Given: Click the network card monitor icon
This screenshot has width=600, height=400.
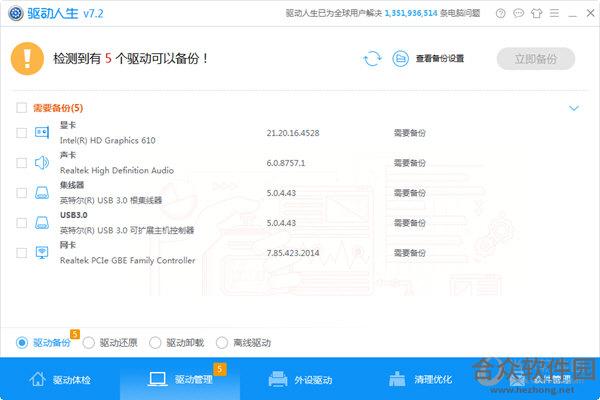Looking at the screenshot, I should point(42,253).
